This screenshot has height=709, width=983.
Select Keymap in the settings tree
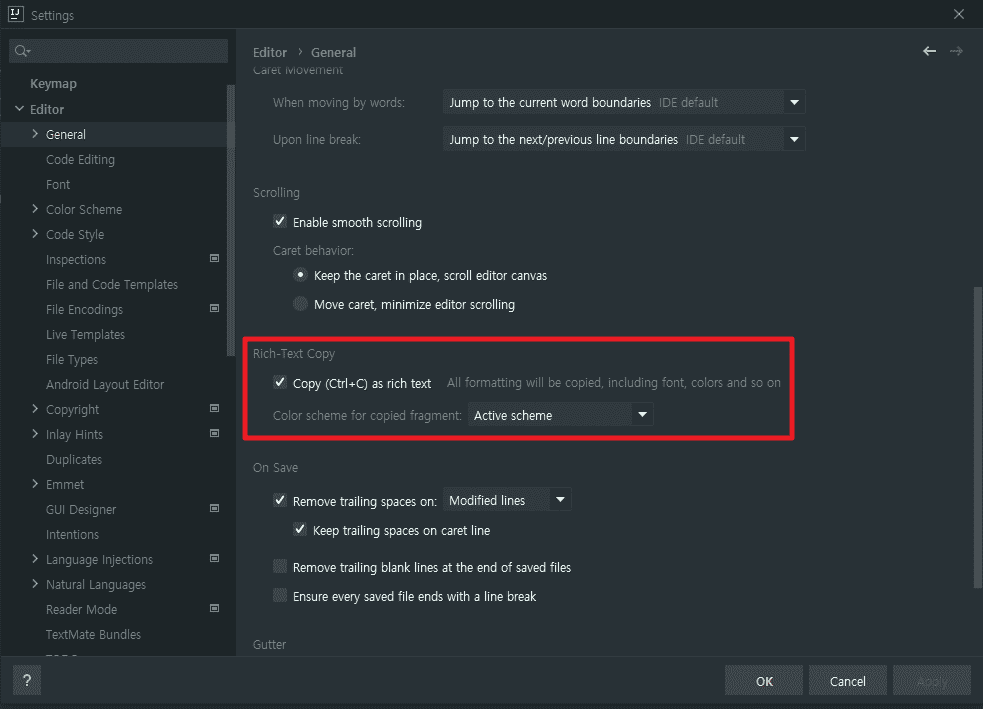pos(53,84)
